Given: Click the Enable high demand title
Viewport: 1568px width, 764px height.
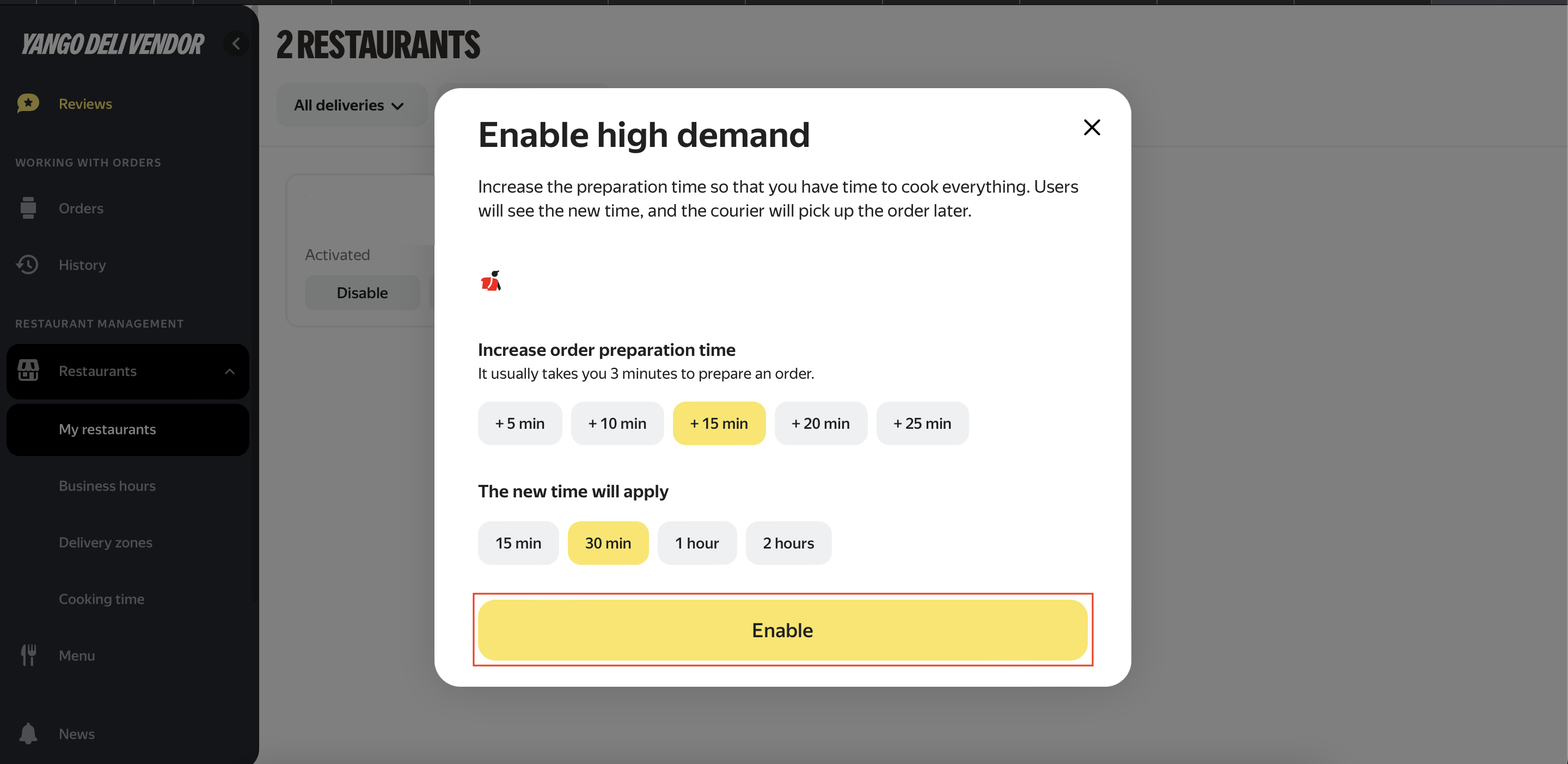Looking at the screenshot, I should pos(644,135).
